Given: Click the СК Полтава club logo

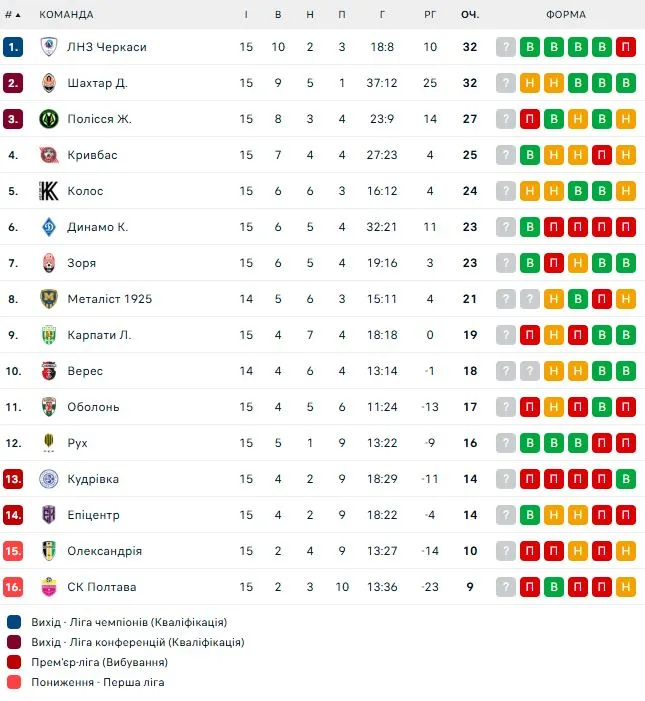Looking at the screenshot, I should pos(48,587).
